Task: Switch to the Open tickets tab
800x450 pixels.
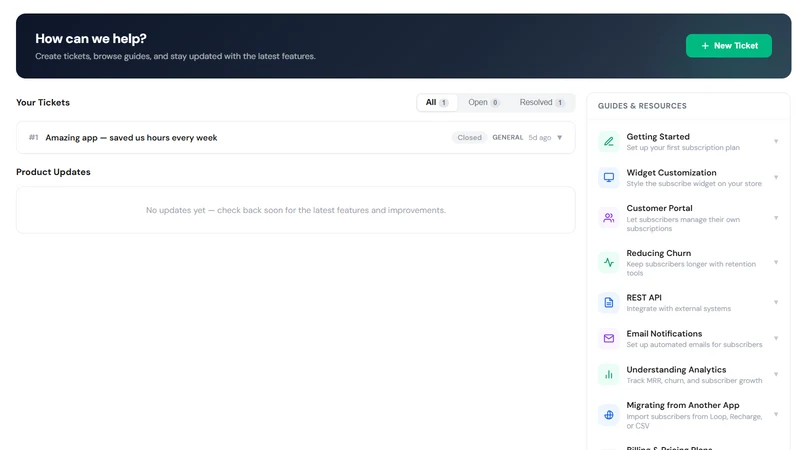Action: click(483, 103)
